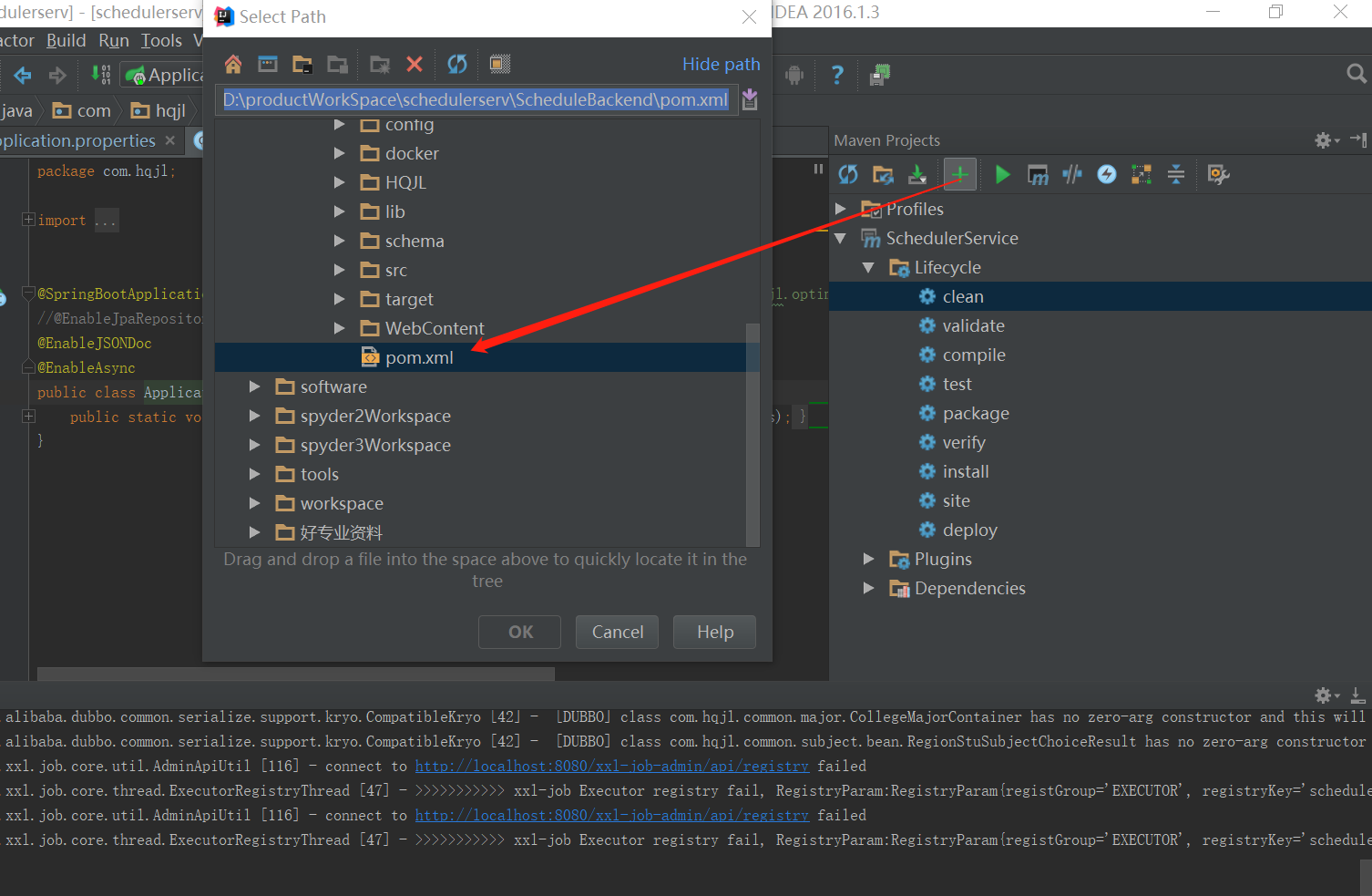1372x896 pixels.
Task: Open Maven Projects panel gear menu
Action: [x=1326, y=140]
